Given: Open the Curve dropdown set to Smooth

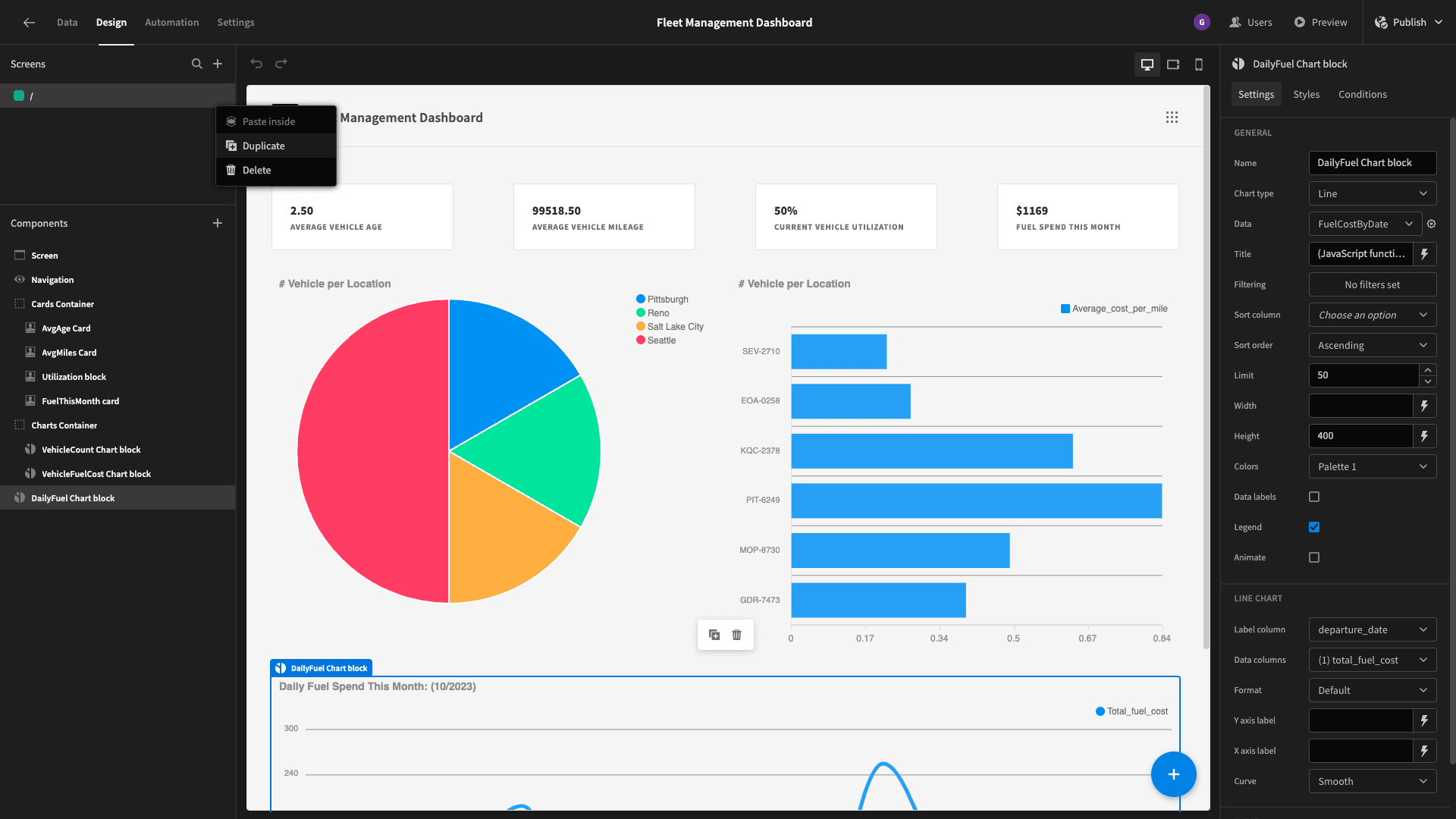Looking at the screenshot, I should 1373,781.
